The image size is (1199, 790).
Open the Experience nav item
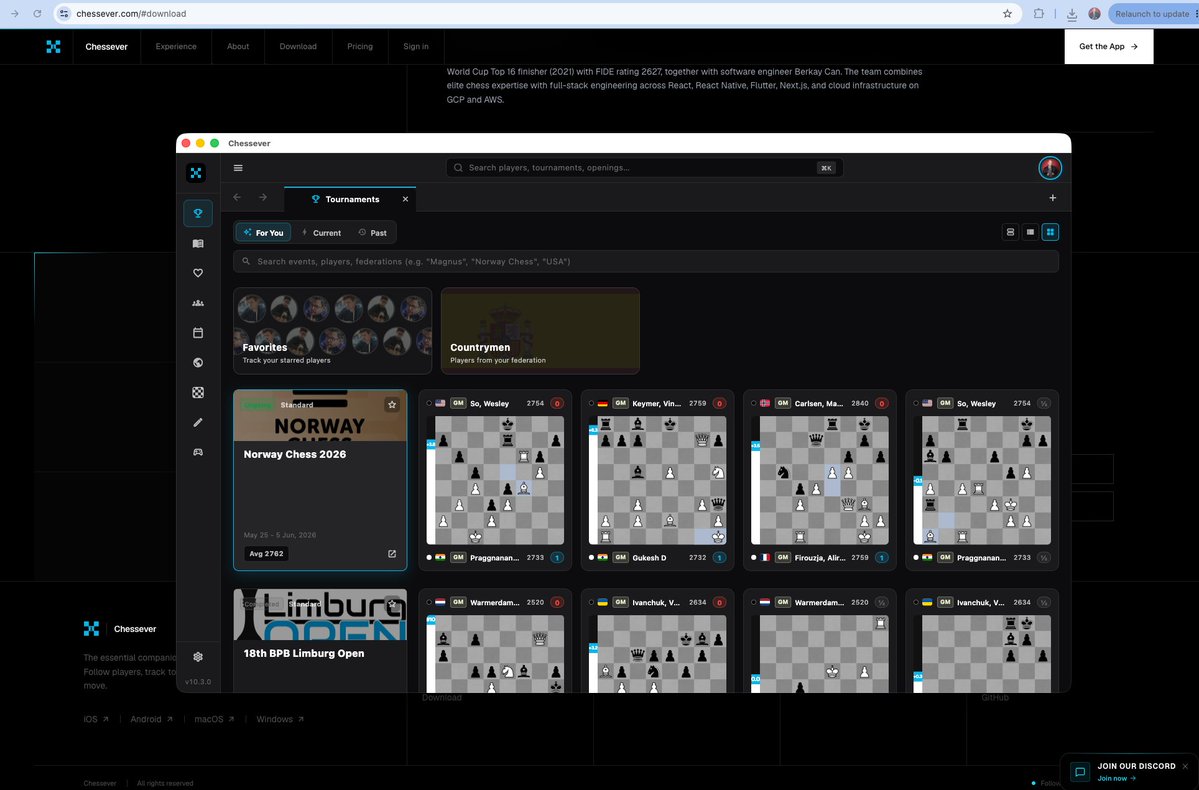176,47
